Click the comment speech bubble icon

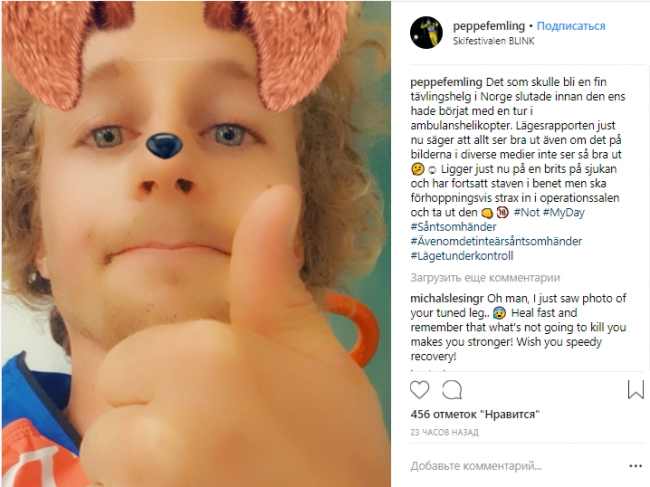point(452,389)
